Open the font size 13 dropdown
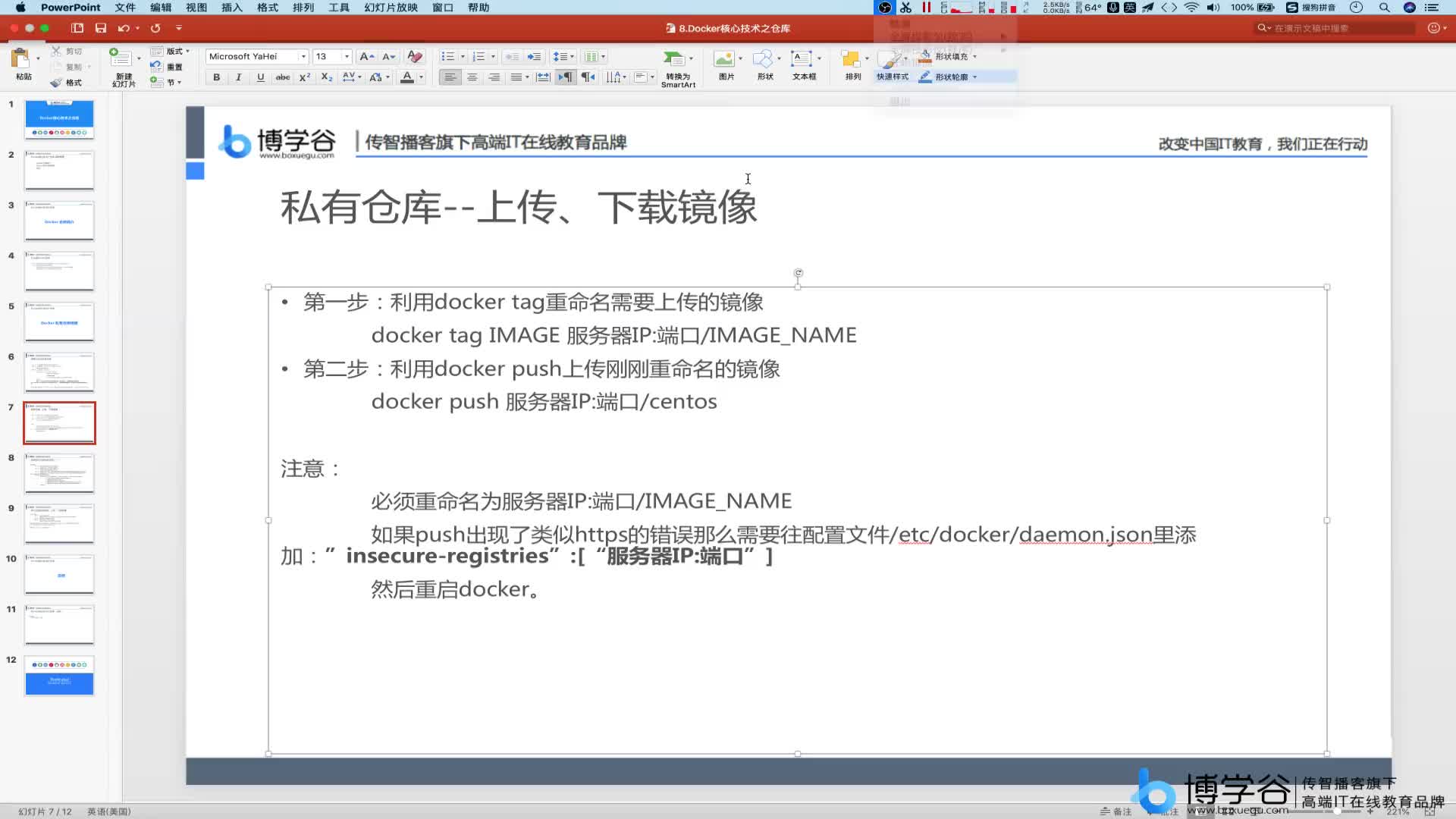The image size is (1456, 819). point(347,57)
